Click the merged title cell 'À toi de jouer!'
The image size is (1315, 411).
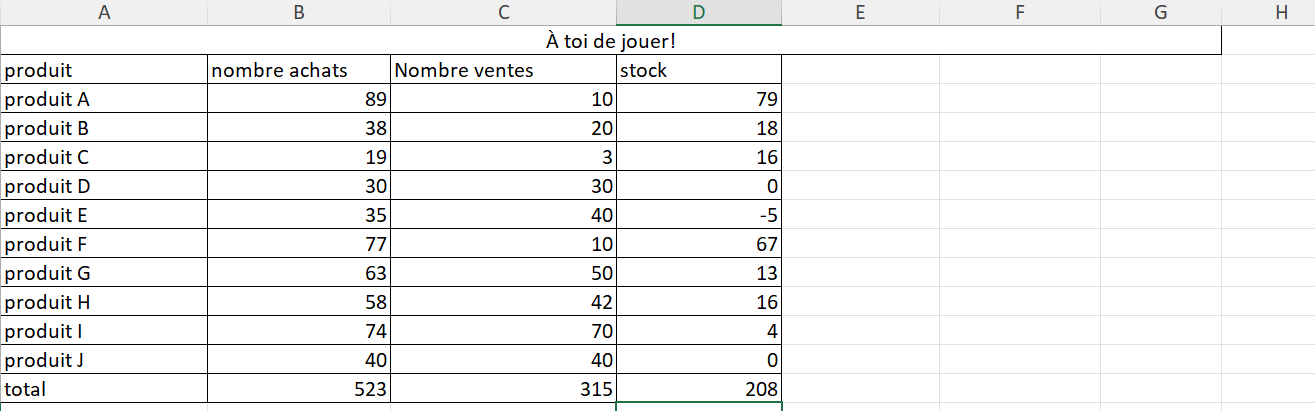coord(611,42)
